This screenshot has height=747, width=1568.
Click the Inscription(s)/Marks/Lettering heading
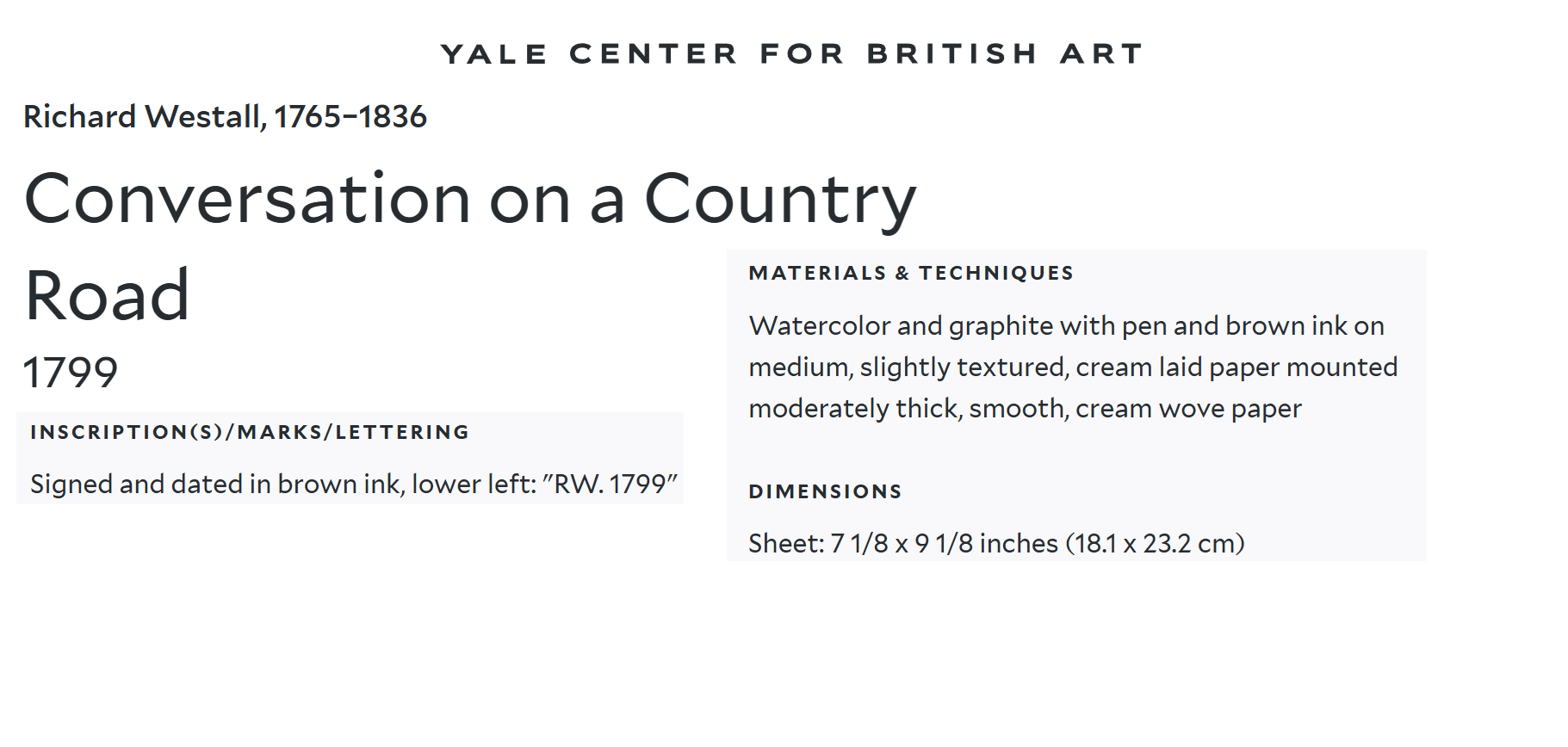point(250,432)
